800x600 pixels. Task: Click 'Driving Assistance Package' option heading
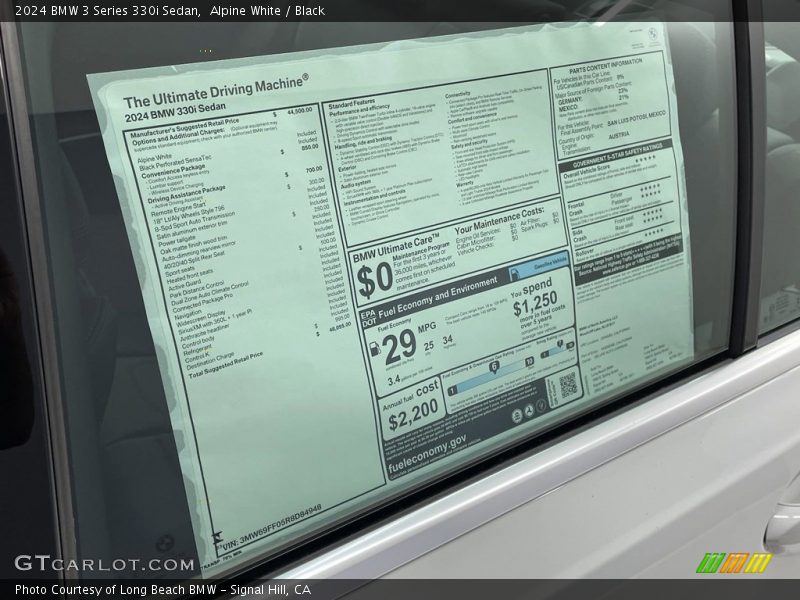click(186, 194)
